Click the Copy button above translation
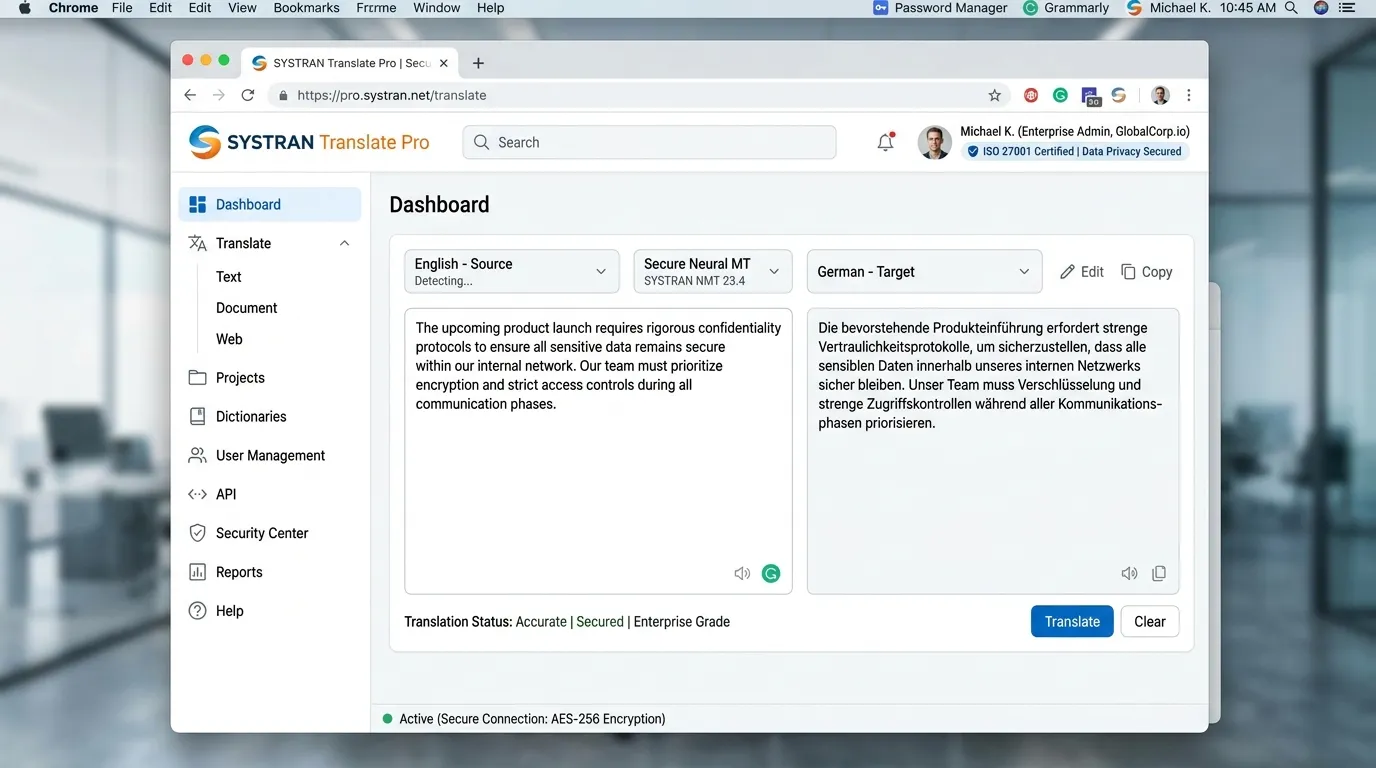 click(1146, 272)
